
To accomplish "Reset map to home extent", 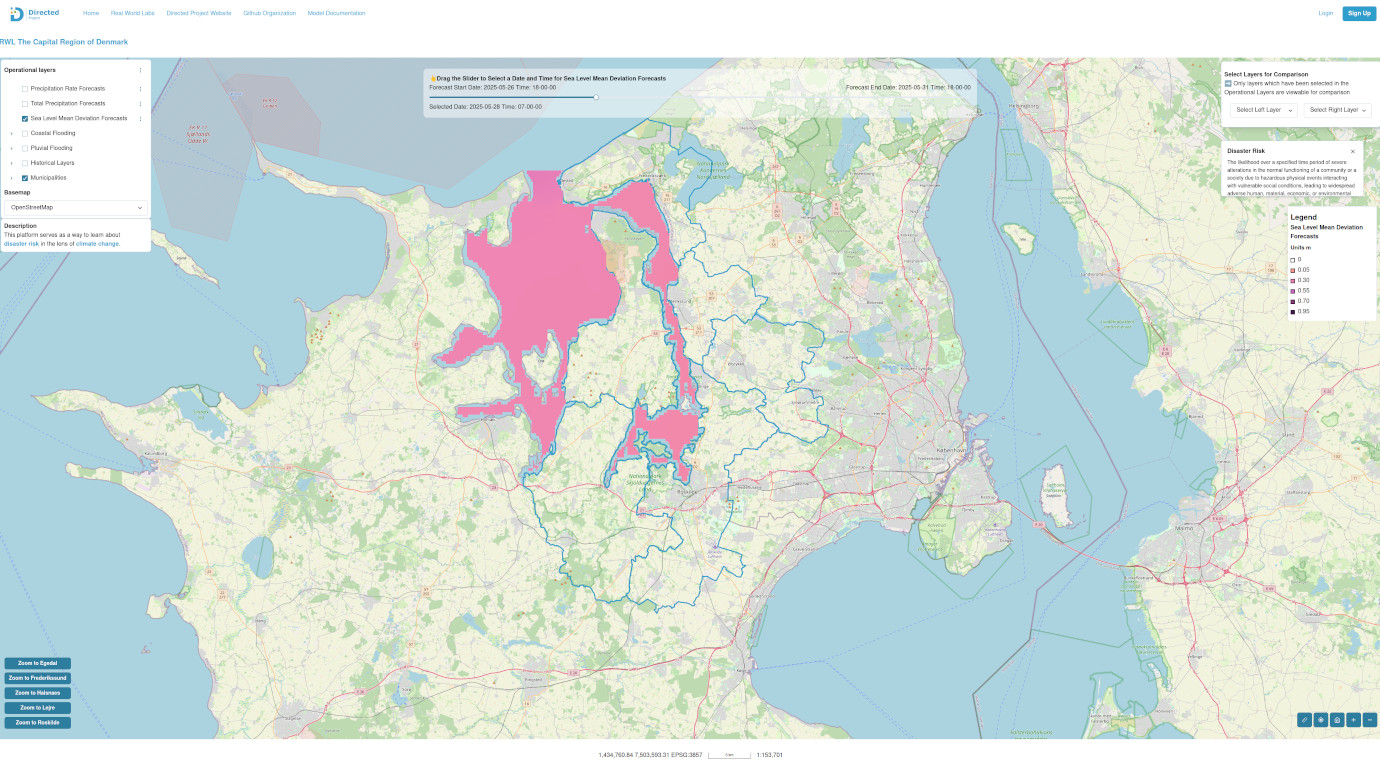I will tap(1337, 719).
